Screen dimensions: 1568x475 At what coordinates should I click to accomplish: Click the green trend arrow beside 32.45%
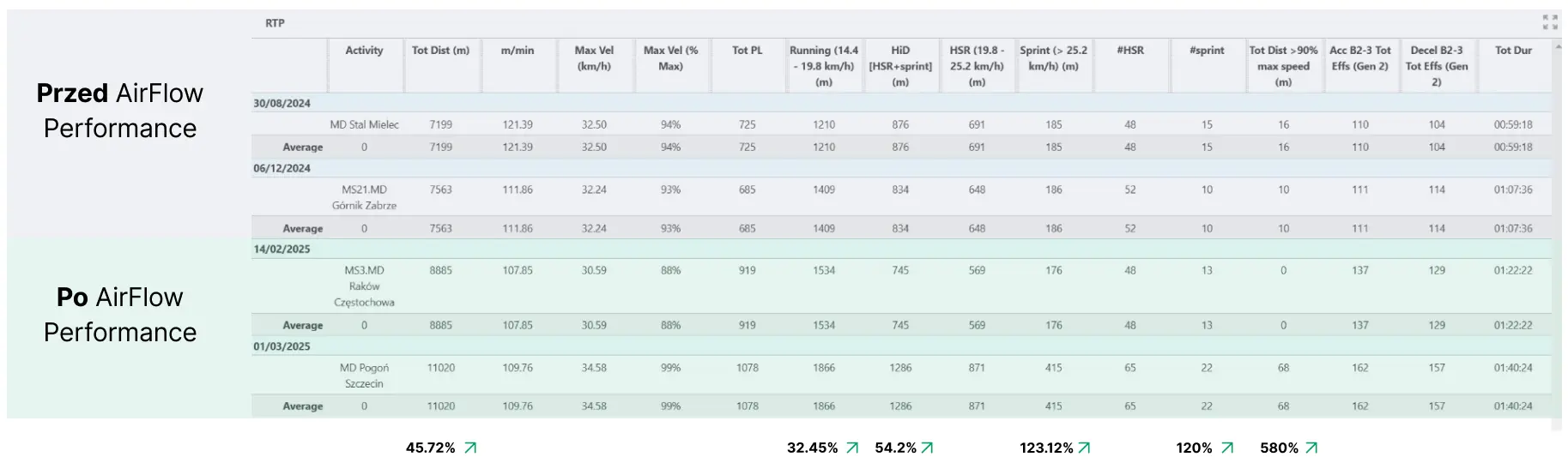click(852, 448)
